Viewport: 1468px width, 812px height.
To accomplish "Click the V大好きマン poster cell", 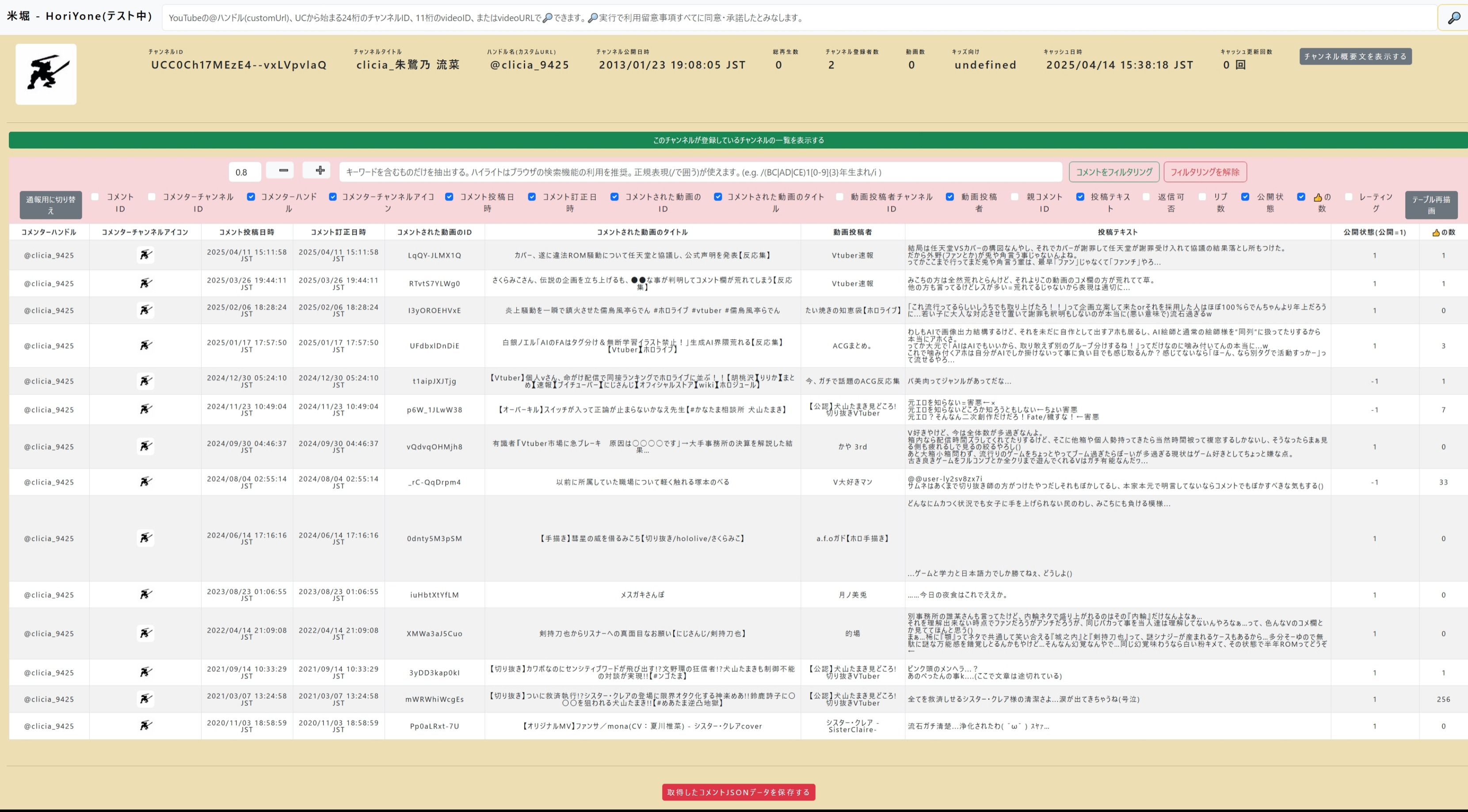I will (853, 482).
